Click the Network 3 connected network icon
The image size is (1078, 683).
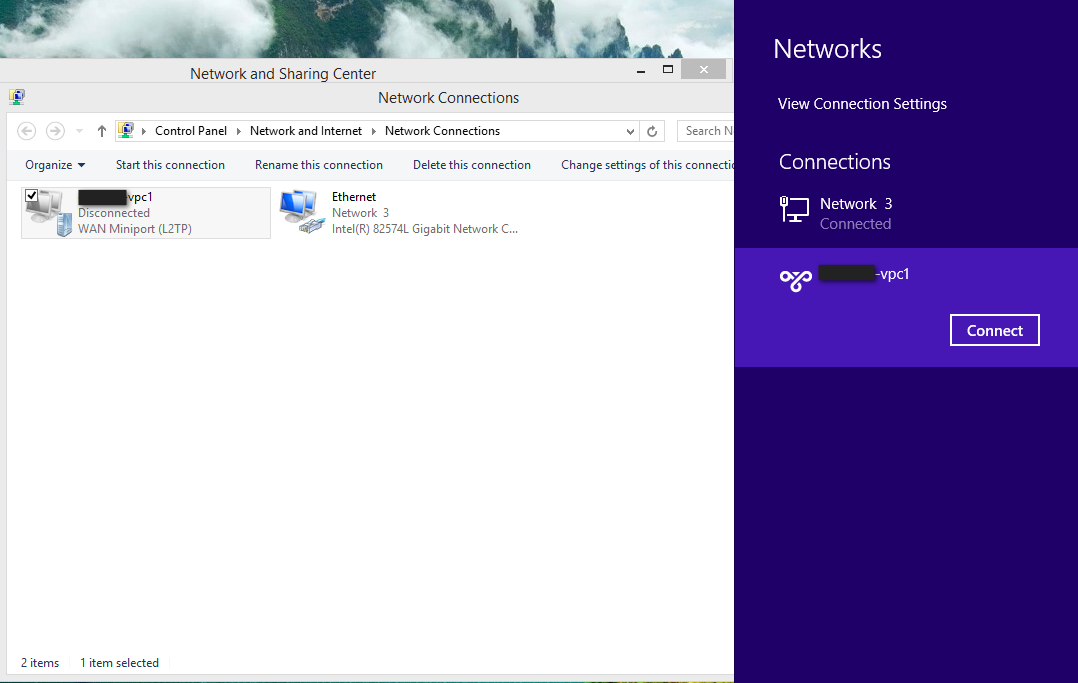coord(795,210)
